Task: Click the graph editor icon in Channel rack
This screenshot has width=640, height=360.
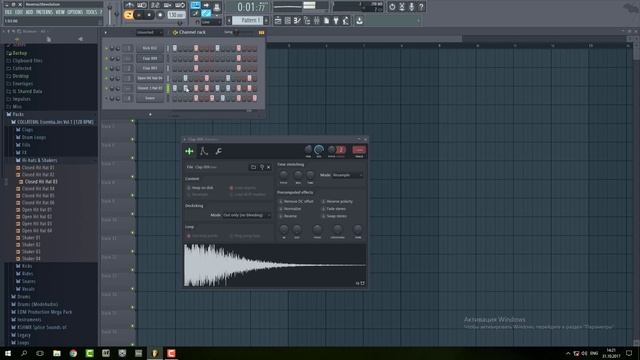Action: [x=261, y=32]
